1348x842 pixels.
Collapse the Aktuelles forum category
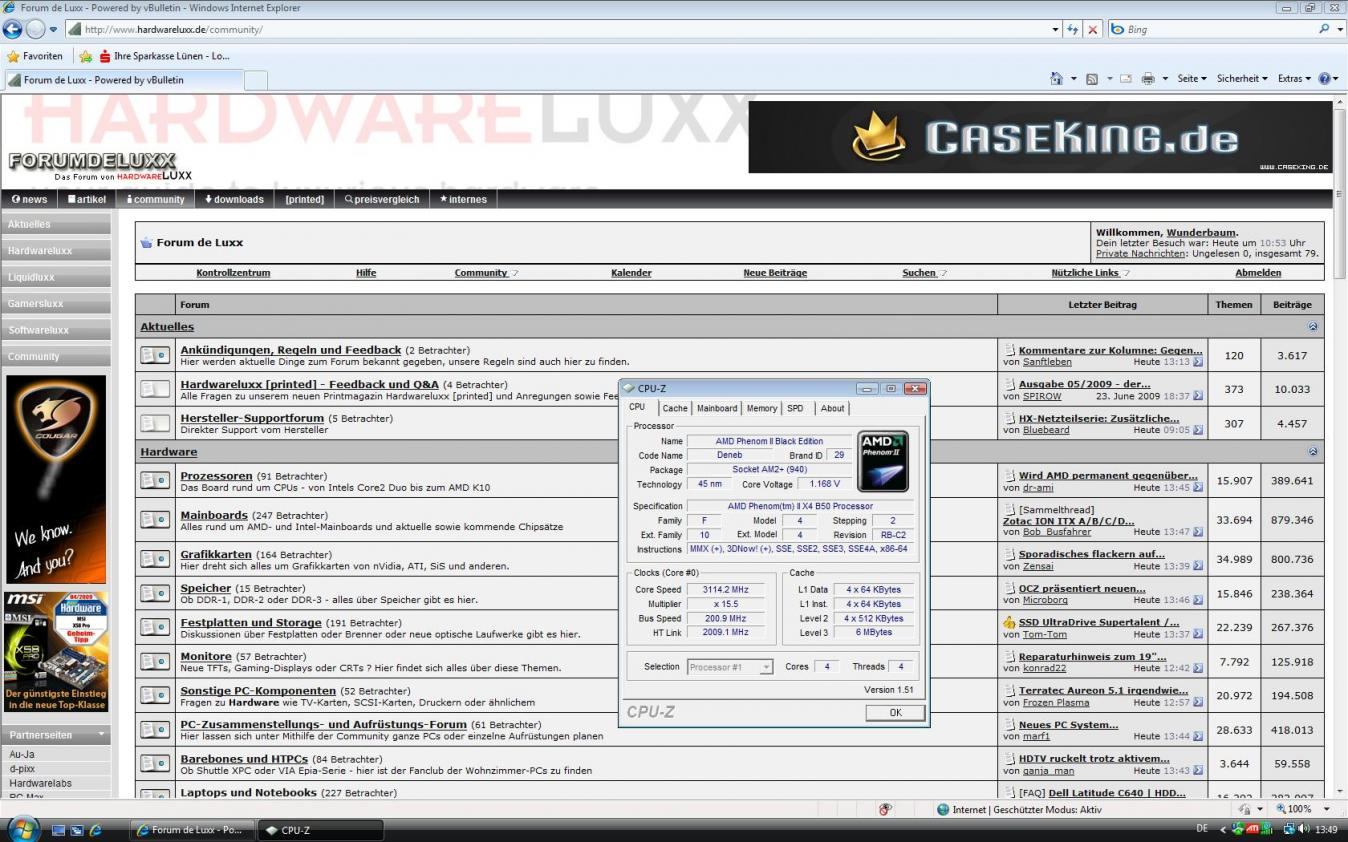pos(1313,327)
